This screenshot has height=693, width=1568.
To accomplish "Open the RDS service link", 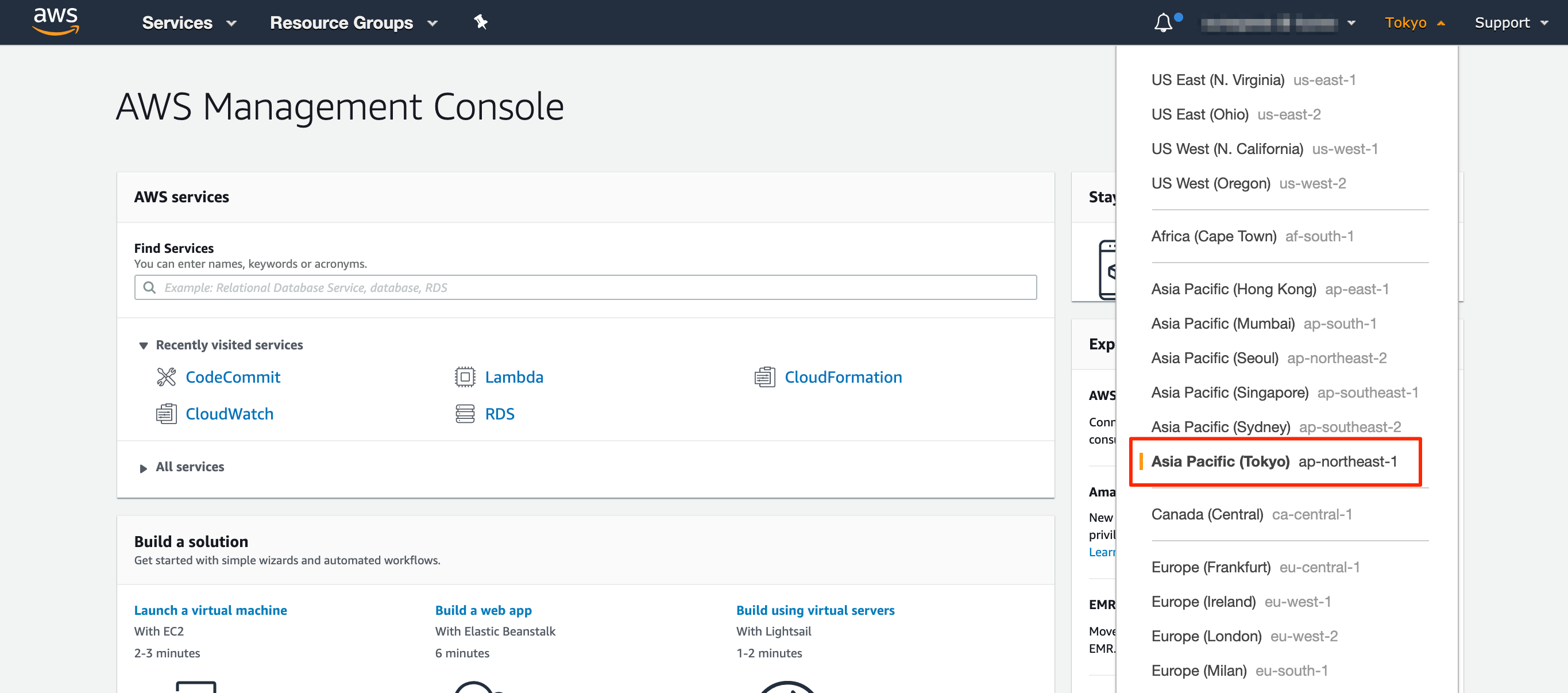I will point(500,414).
